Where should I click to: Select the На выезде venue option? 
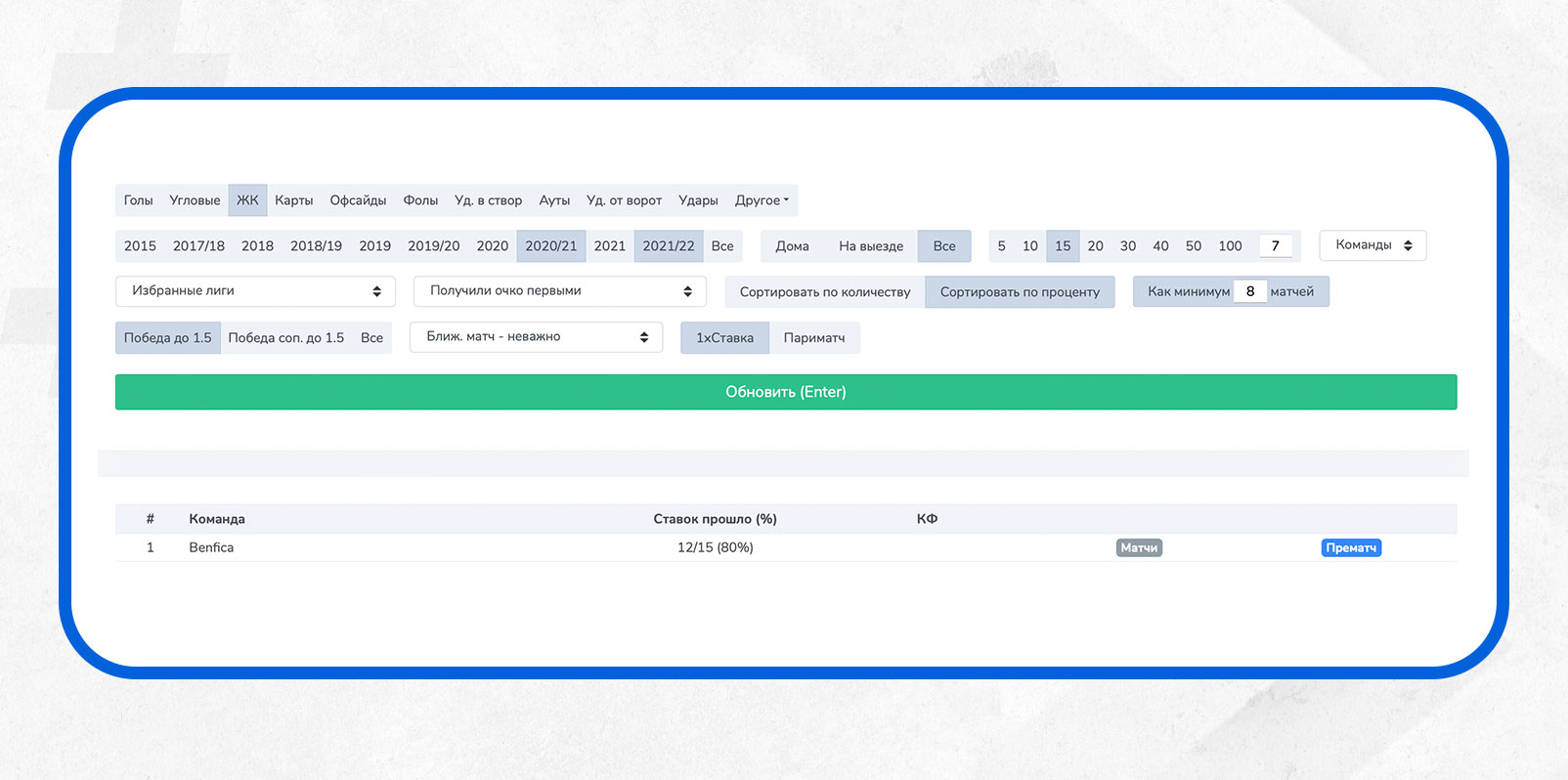pyautogui.click(x=870, y=246)
